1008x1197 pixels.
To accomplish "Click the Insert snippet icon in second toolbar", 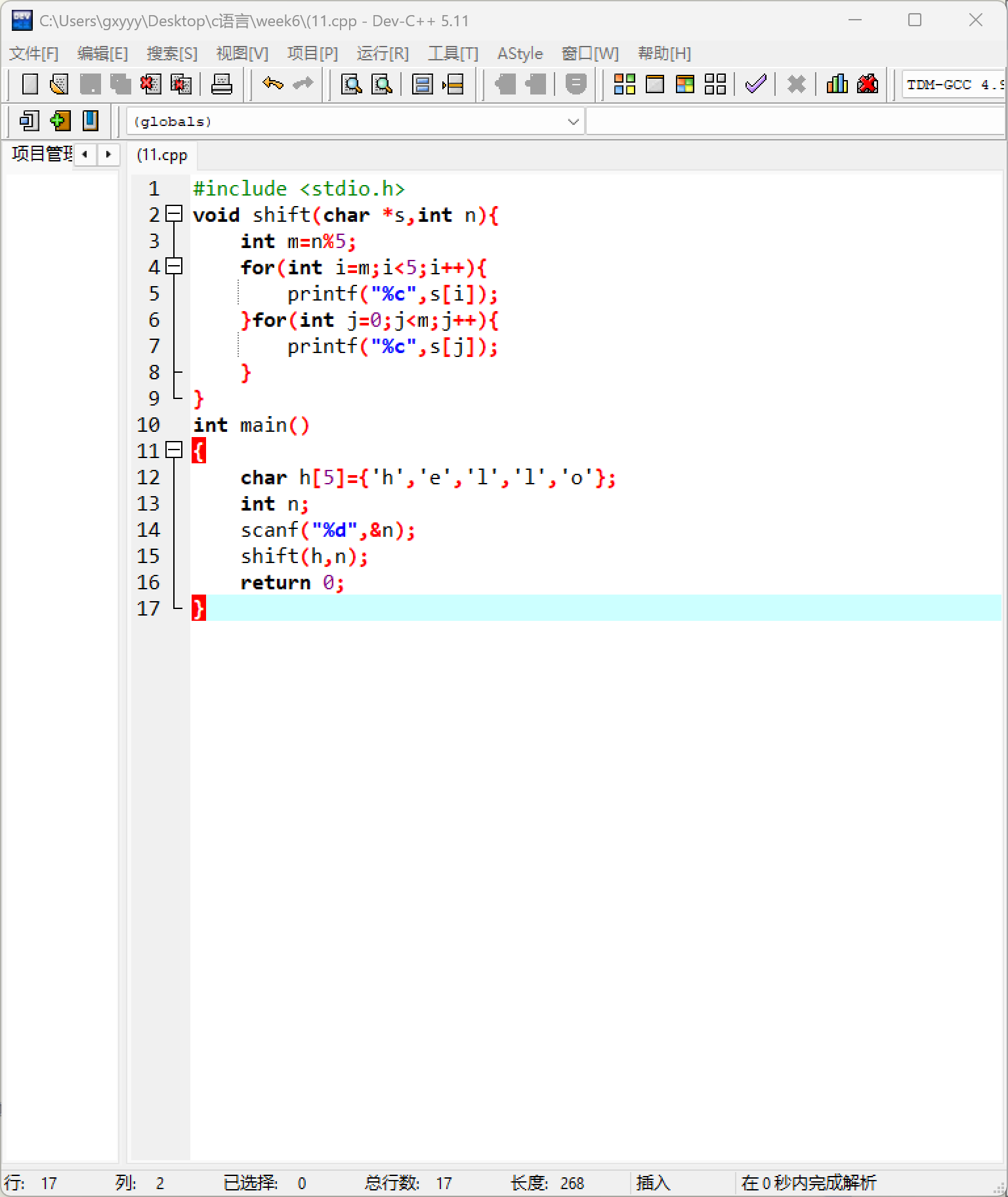I will tap(30, 121).
